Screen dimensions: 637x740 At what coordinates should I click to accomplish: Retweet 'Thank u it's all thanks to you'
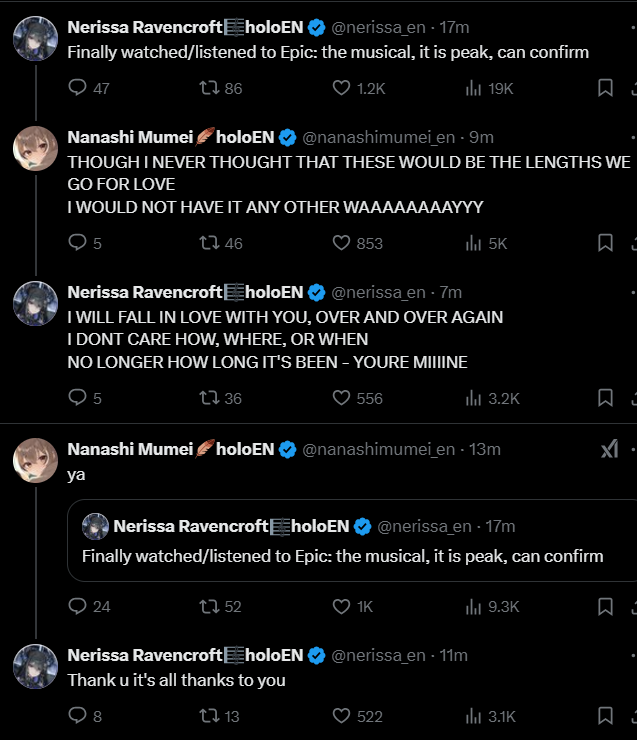[210, 716]
